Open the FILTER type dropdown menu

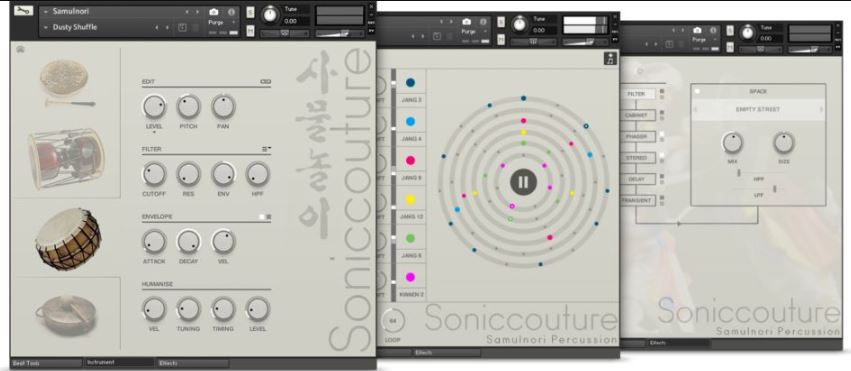coord(266,149)
